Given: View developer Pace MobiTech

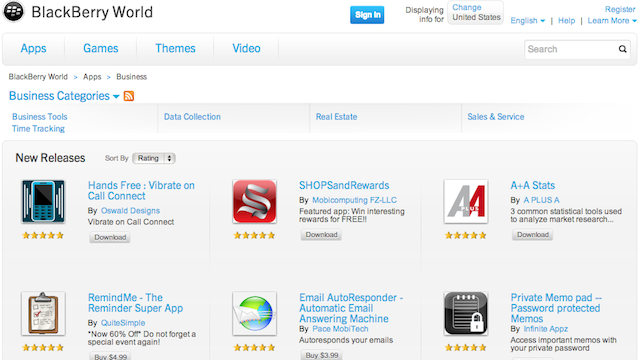Looking at the screenshot, I should [x=340, y=329].
